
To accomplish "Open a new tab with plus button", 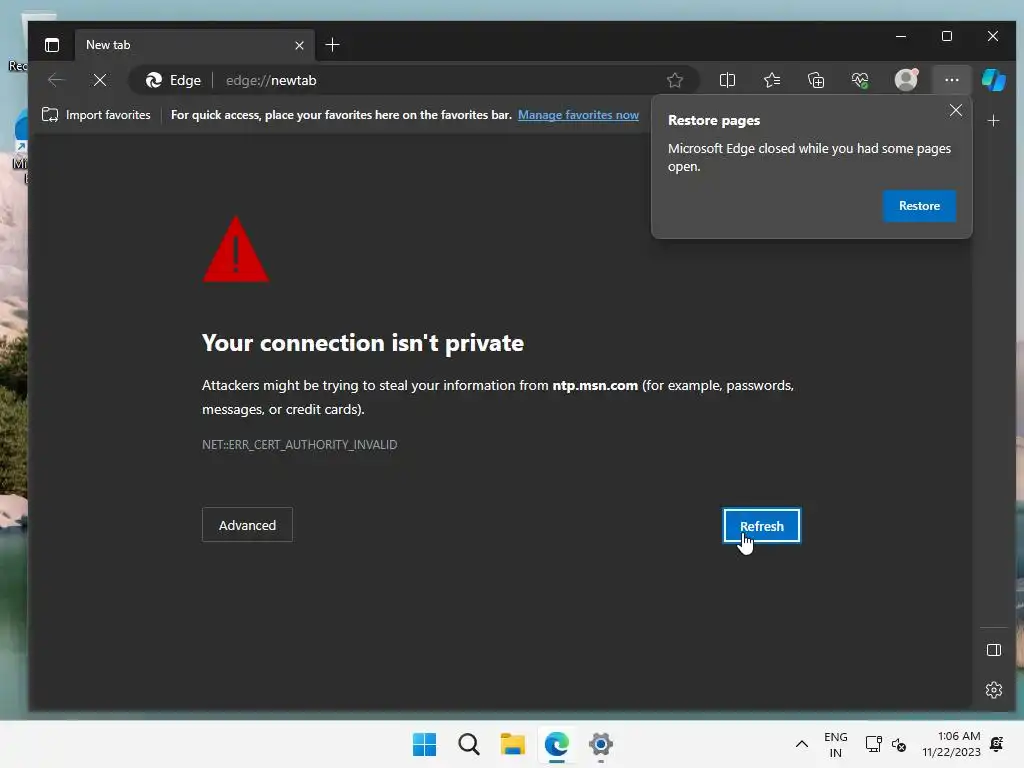I will click(x=332, y=45).
